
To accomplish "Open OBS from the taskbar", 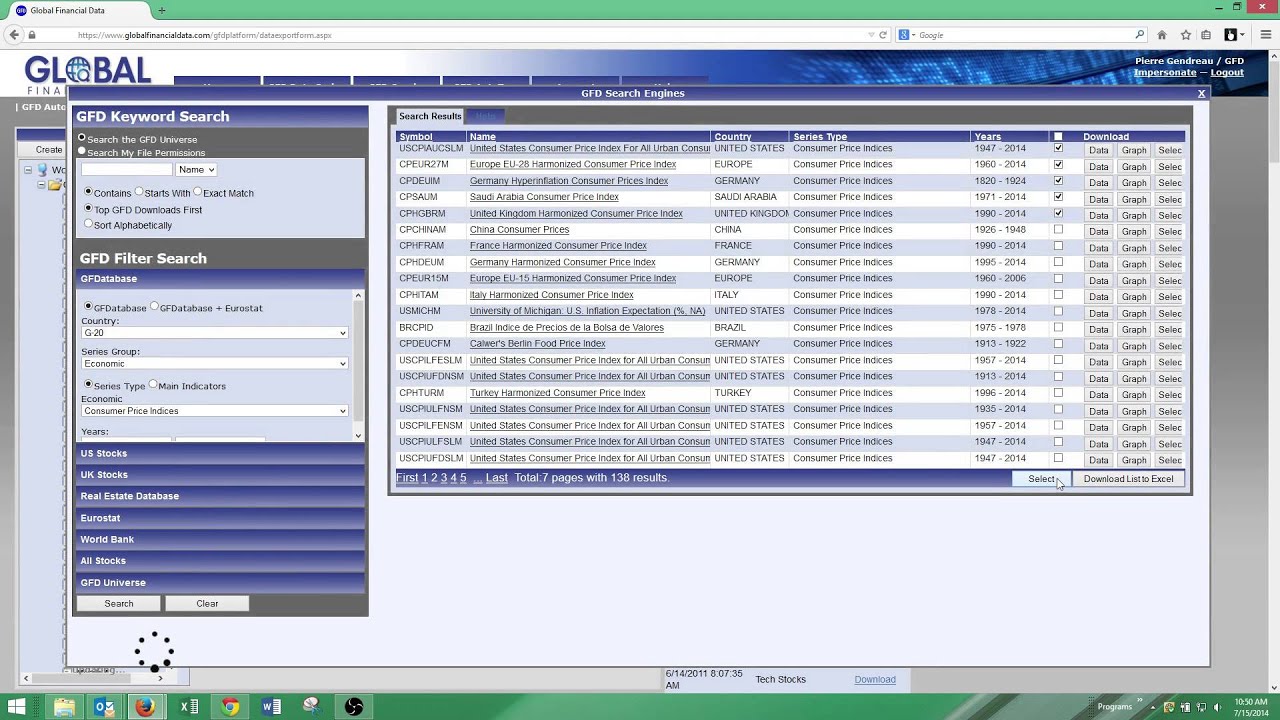I will coord(354,707).
